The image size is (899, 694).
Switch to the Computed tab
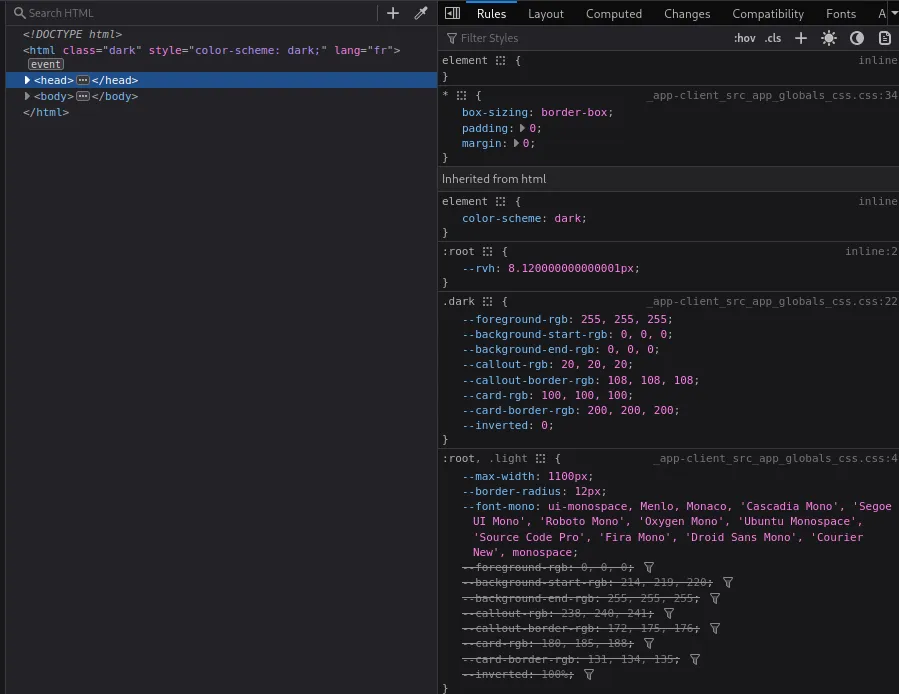(613, 13)
